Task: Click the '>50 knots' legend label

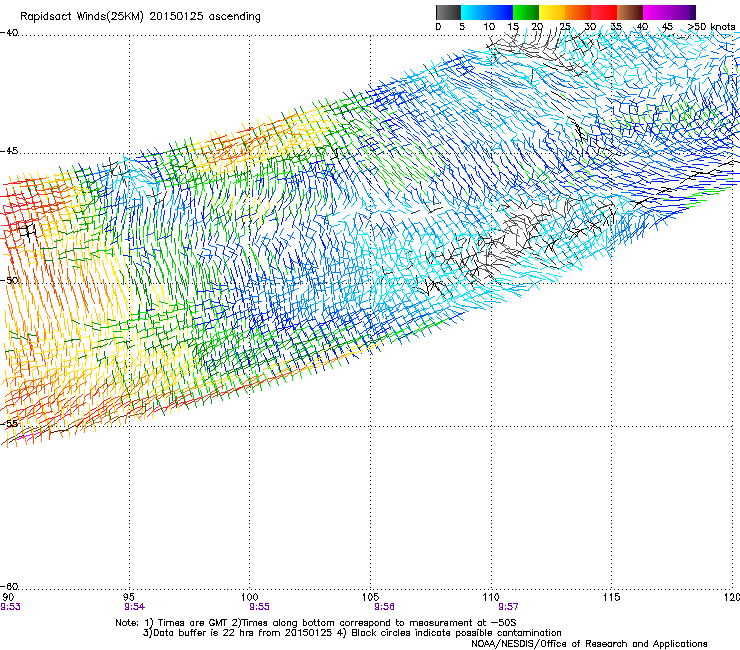Action: point(712,27)
